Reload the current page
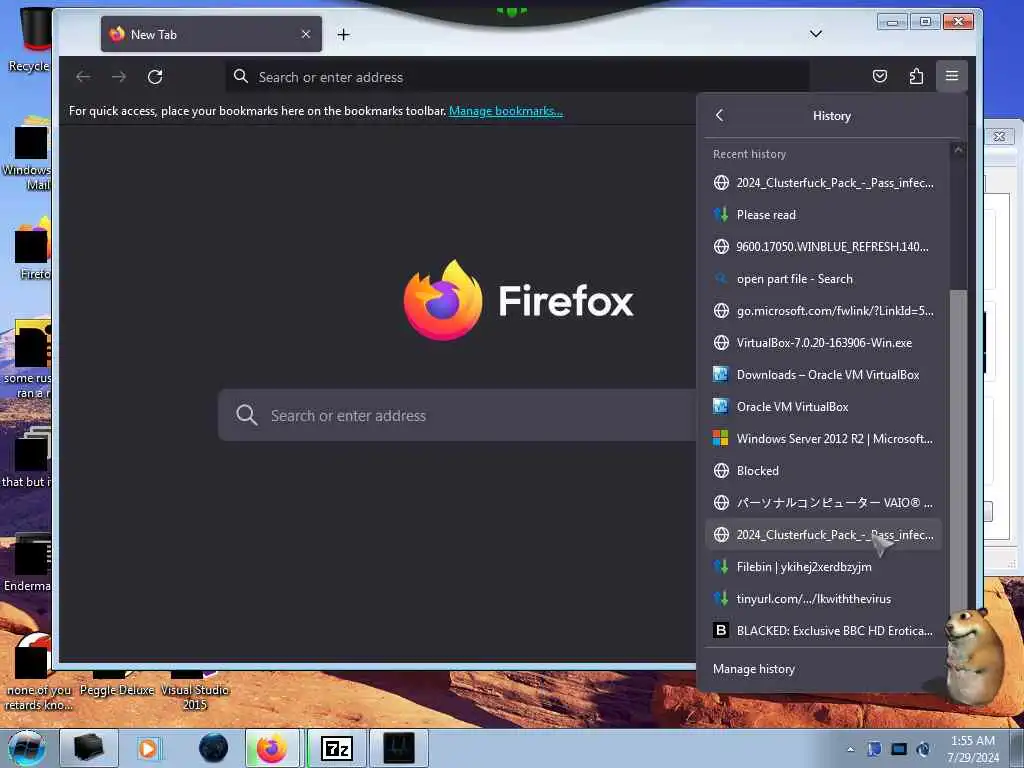The image size is (1024, 768). [155, 77]
